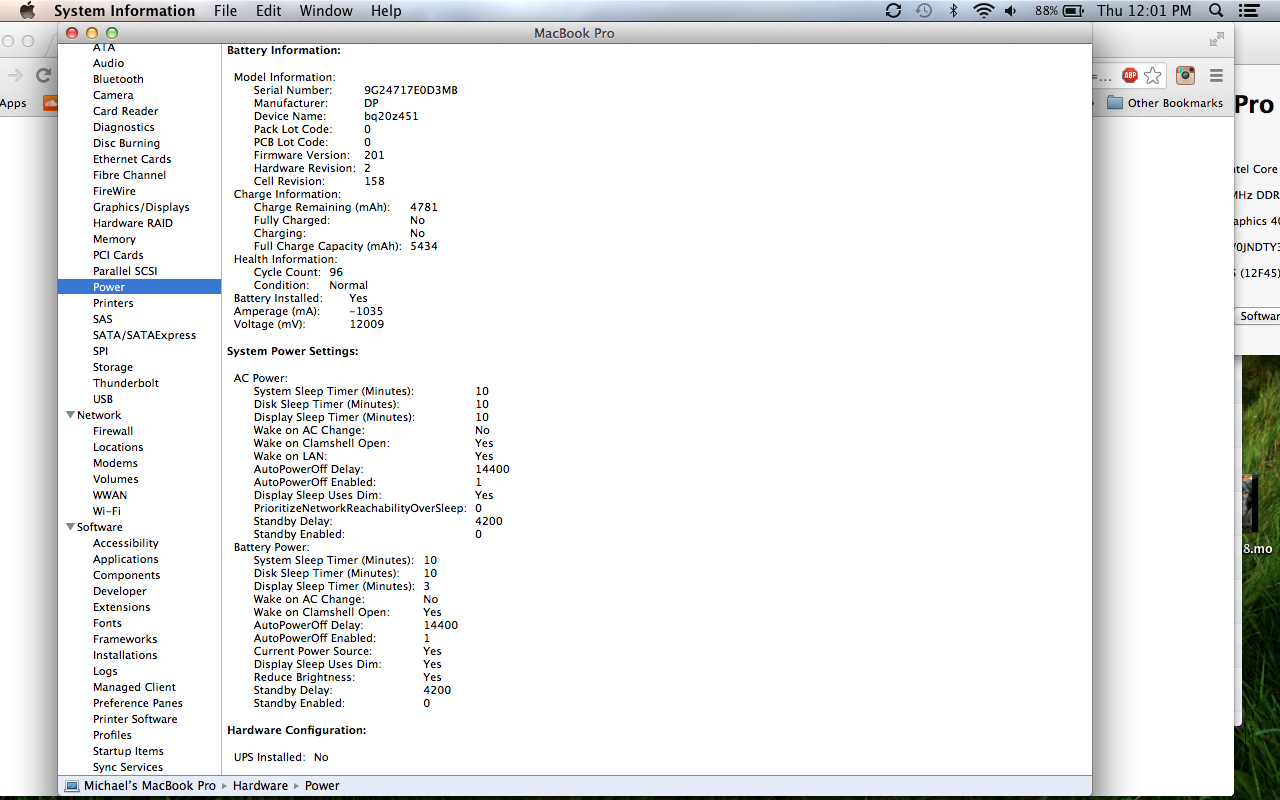Click the computer icon in path bar
The width and height of the screenshot is (1280, 800).
(72, 786)
